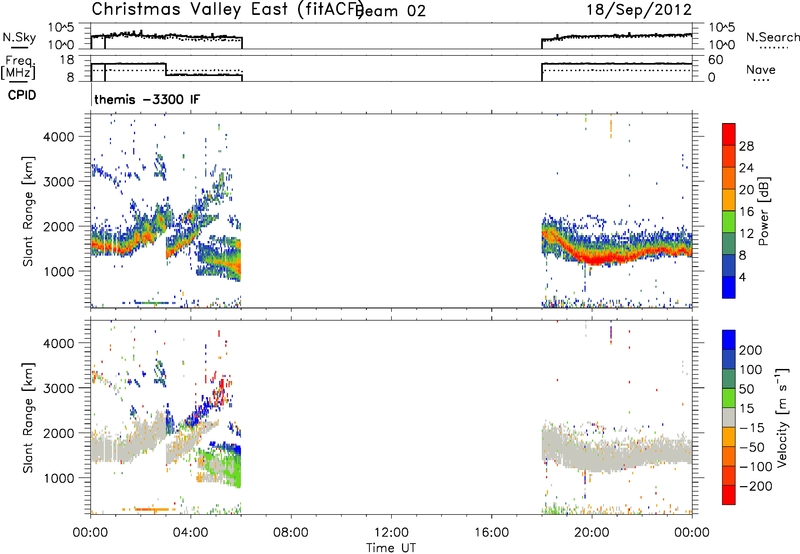Click '4000' tick on the power panel axis

[59, 137]
